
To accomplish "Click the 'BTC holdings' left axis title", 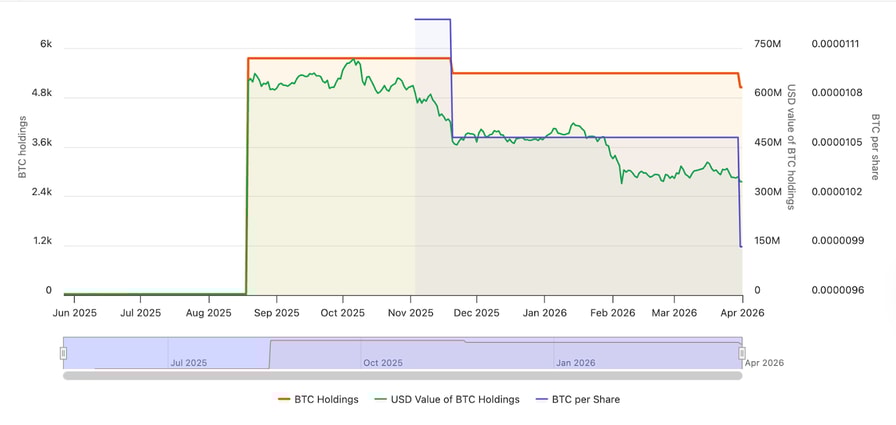I will coord(22,147).
